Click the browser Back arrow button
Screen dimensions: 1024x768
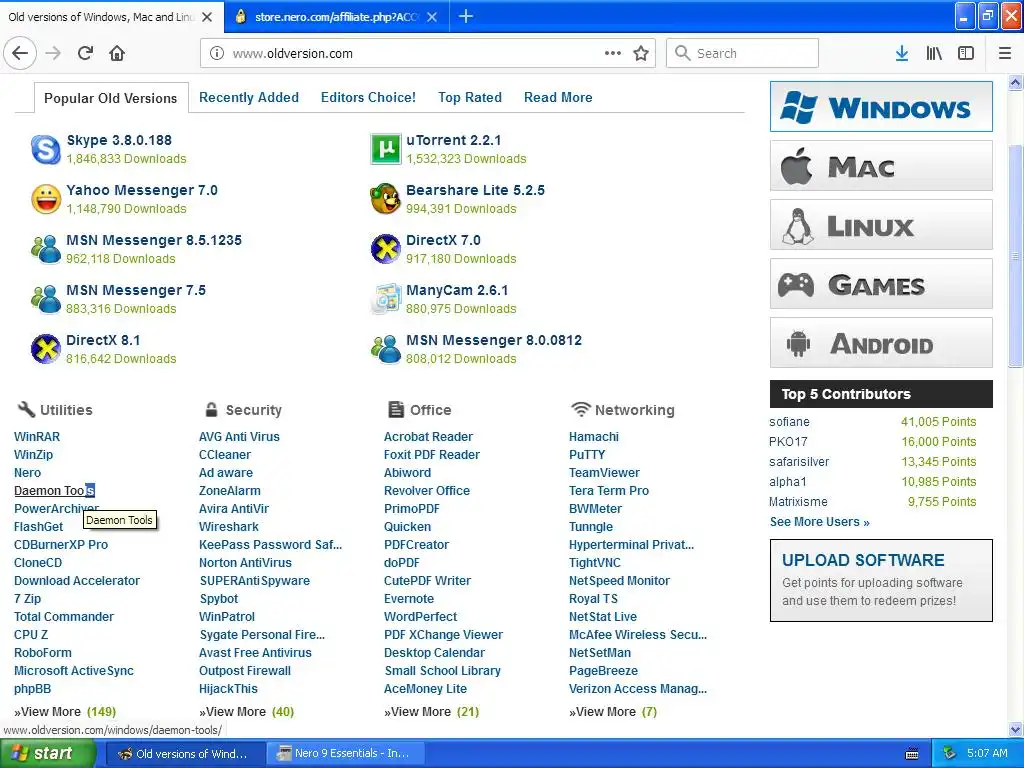click(x=20, y=53)
